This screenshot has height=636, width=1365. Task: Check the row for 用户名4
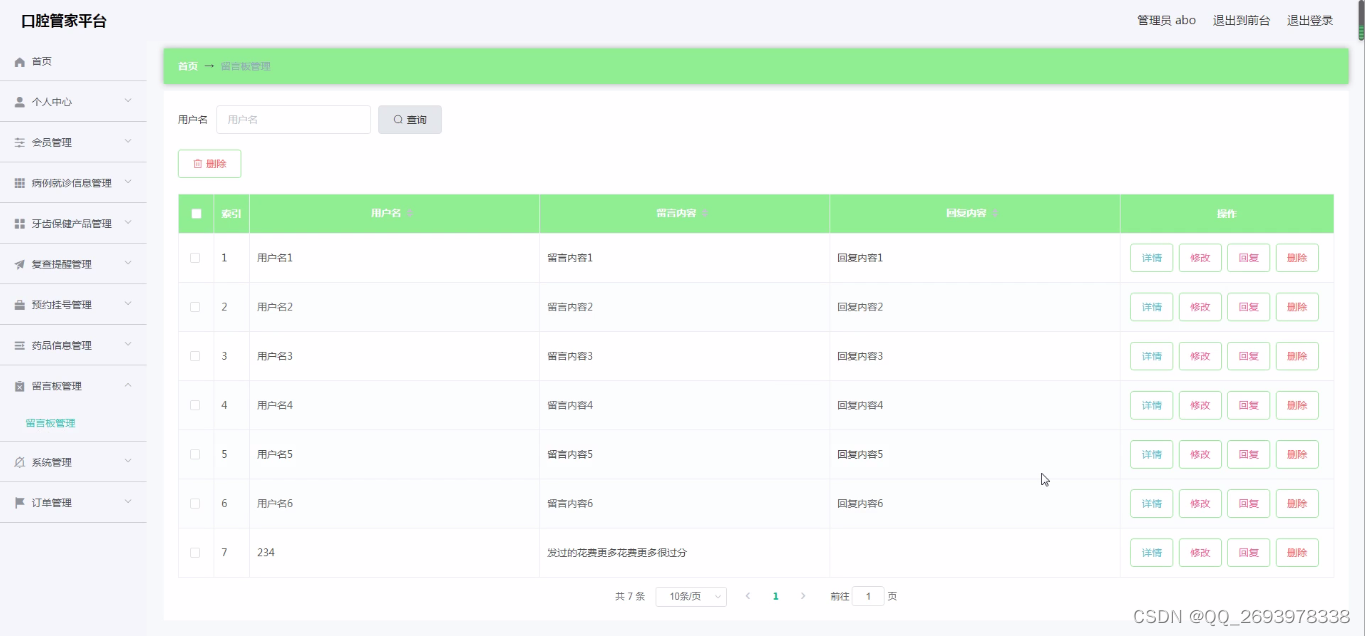[x=195, y=405]
